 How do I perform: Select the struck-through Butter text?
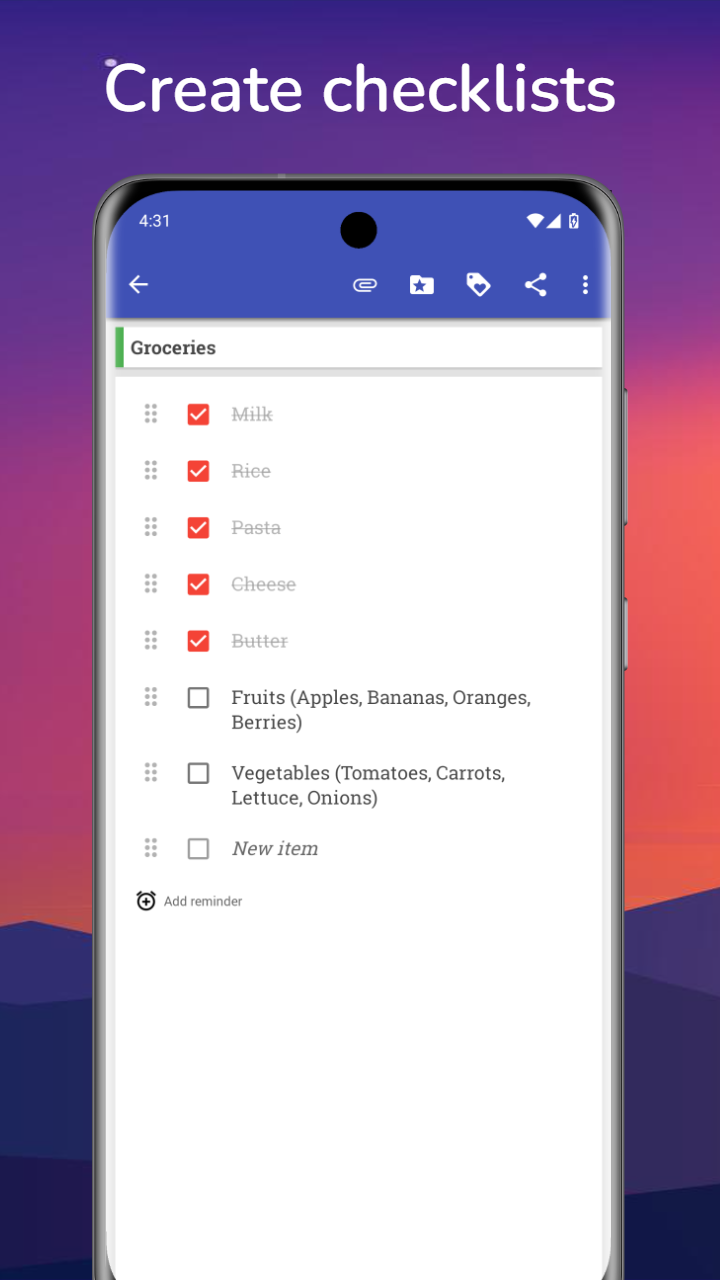pyautogui.click(x=260, y=641)
